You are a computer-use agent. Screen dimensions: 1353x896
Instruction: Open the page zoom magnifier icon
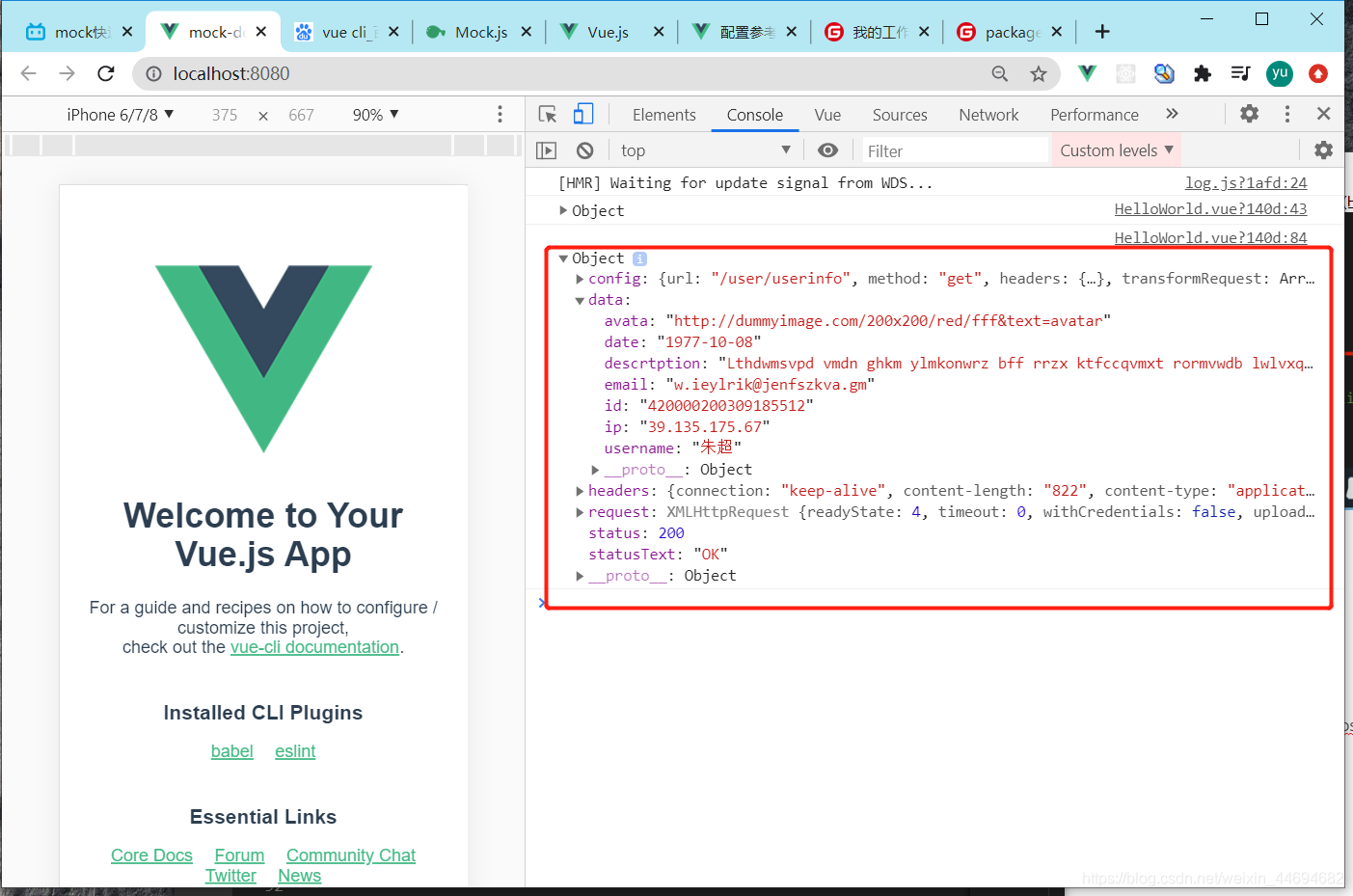click(x=1000, y=73)
